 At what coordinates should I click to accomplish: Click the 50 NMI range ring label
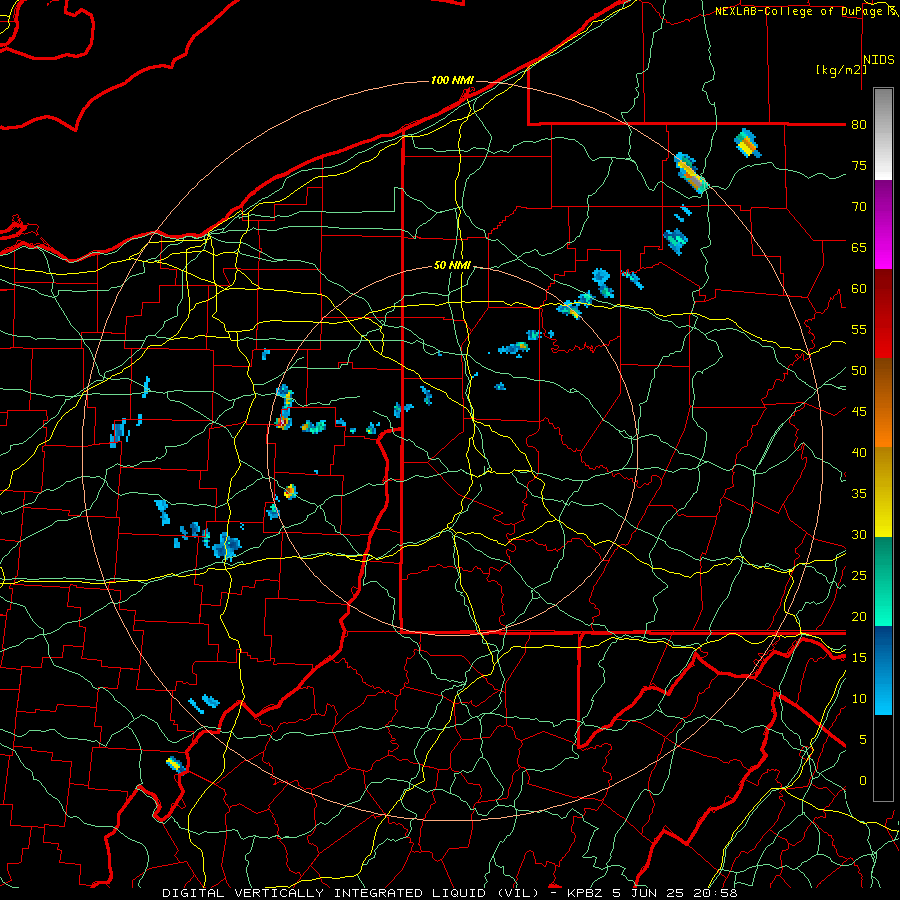(x=452, y=265)
